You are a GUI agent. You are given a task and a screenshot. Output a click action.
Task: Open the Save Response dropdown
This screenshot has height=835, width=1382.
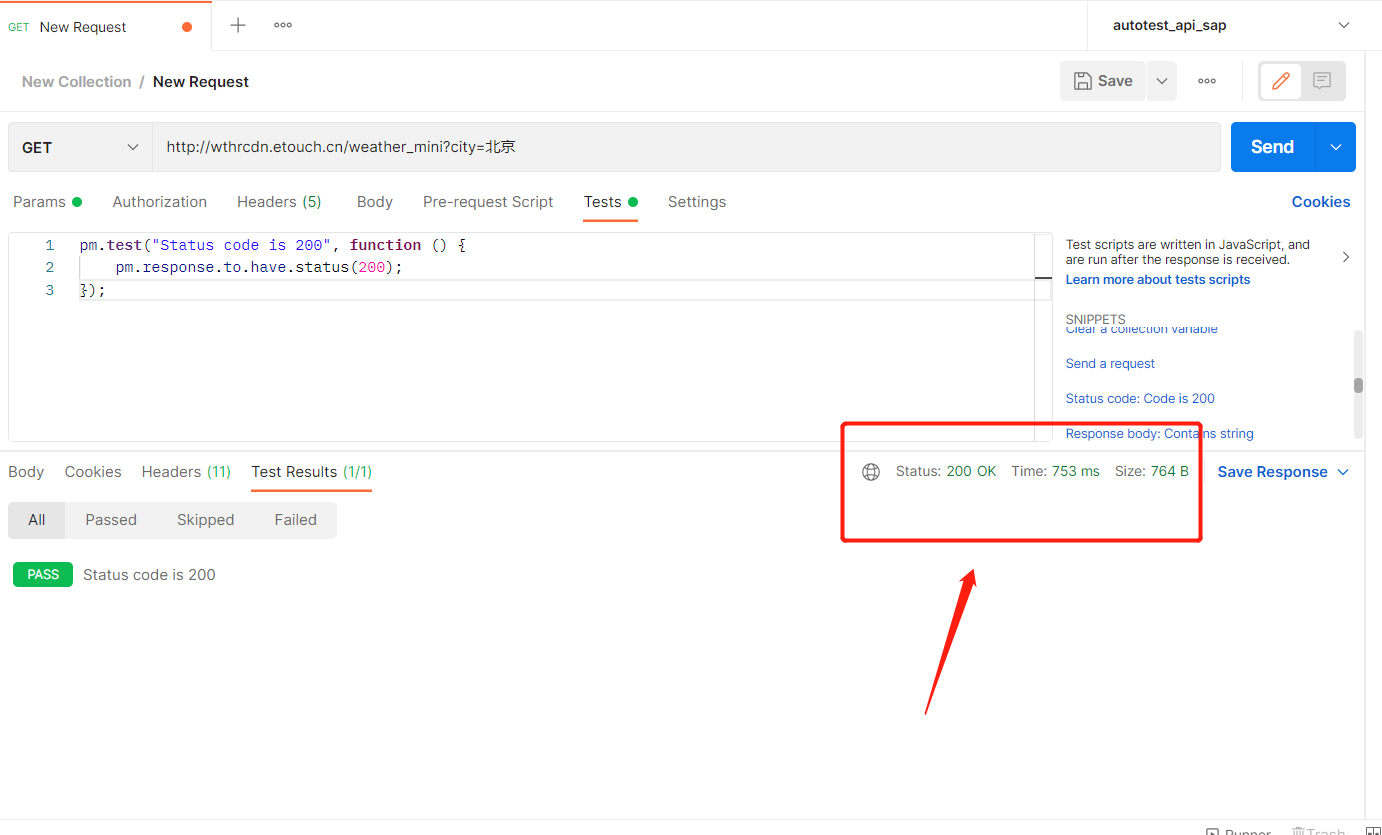[x=1283, y=472]
